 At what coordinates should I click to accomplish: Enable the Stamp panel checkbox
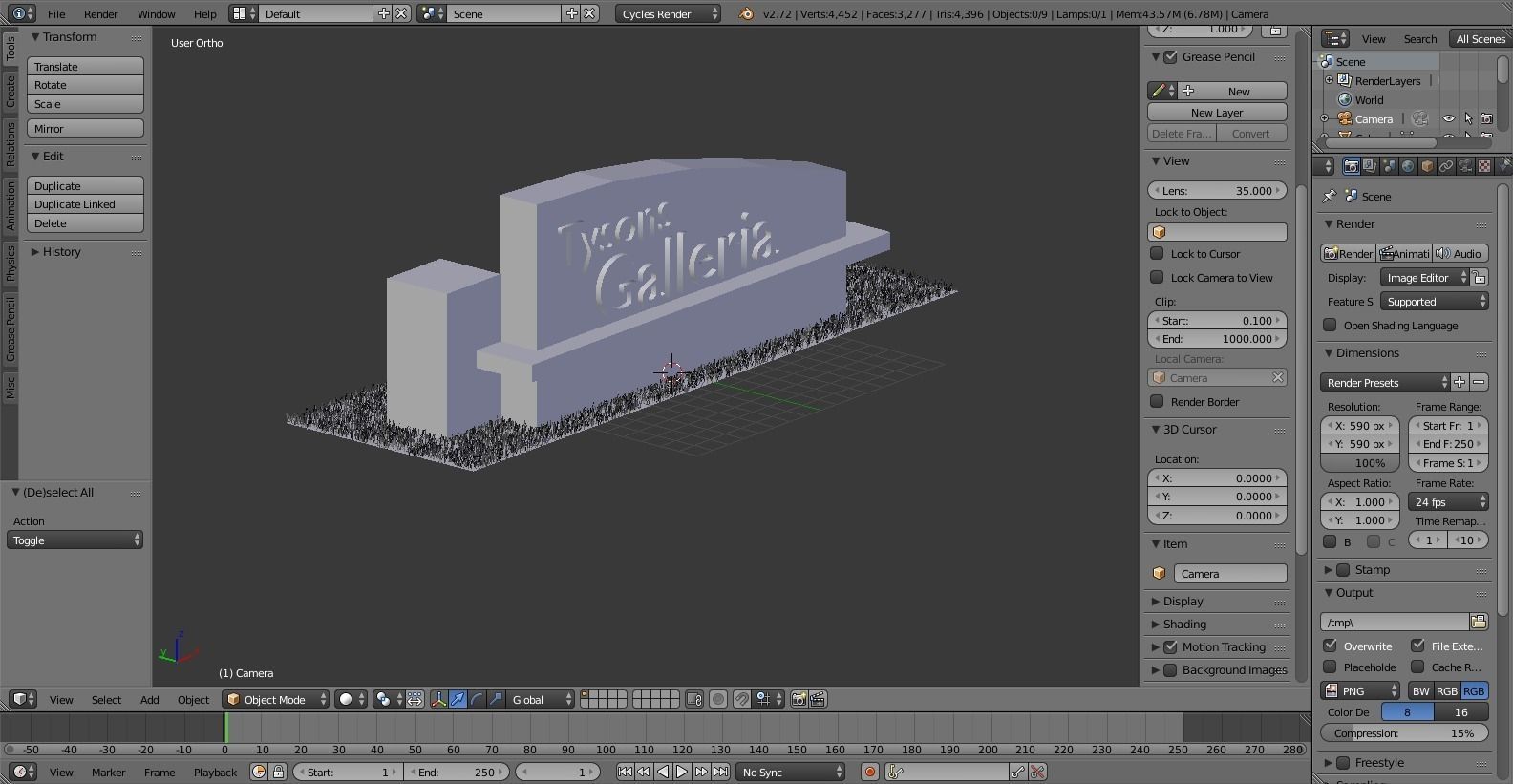1343,569
